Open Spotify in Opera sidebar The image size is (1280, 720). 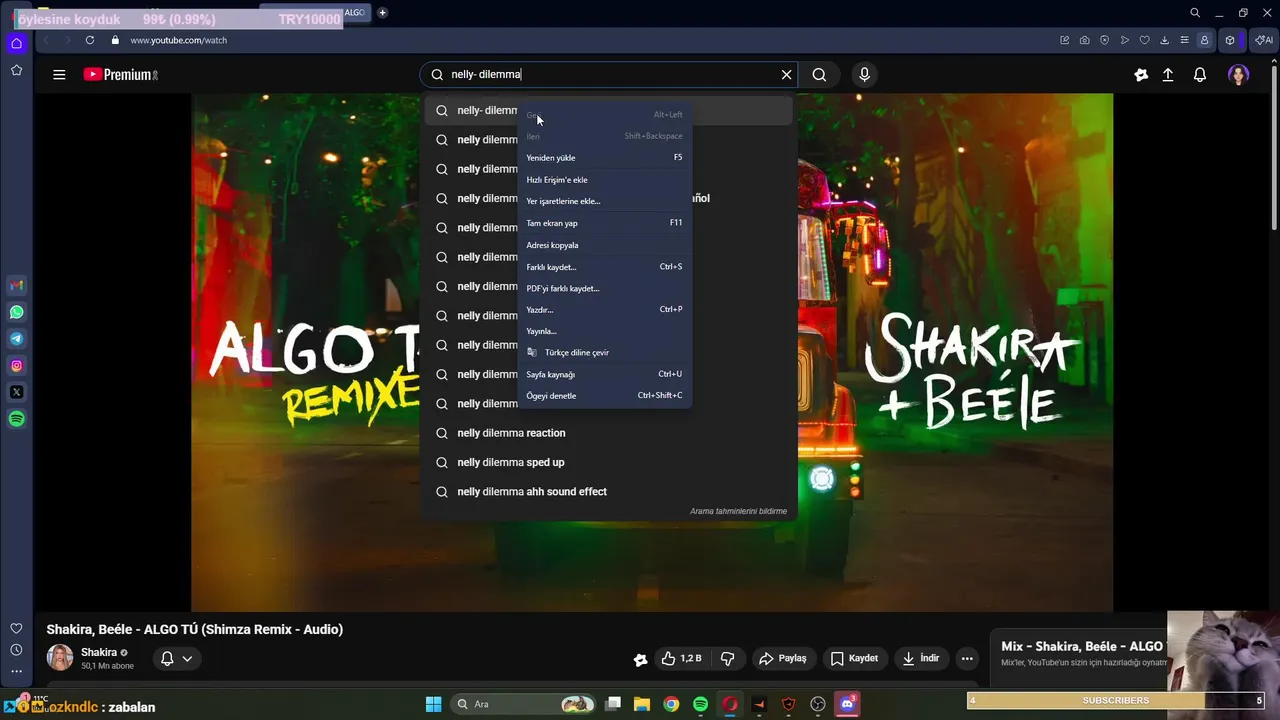(x=16, y=419)
